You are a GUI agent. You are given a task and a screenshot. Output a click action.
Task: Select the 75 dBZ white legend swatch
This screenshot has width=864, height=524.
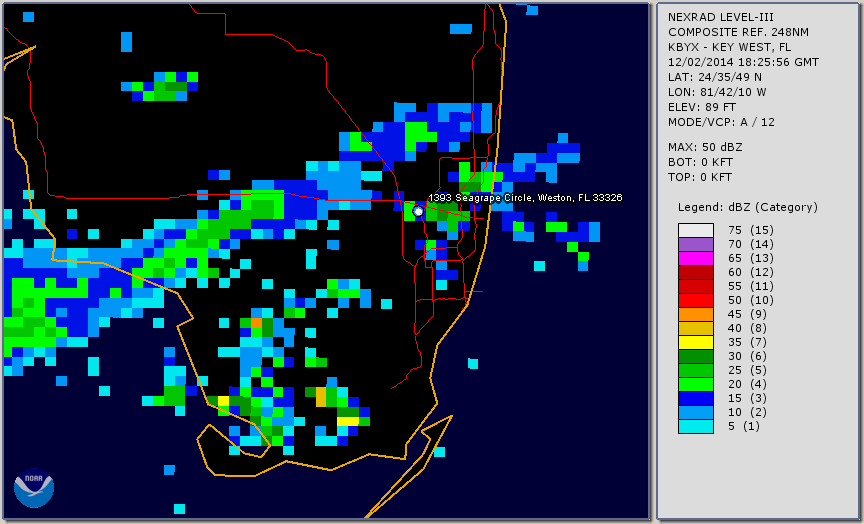695,230
